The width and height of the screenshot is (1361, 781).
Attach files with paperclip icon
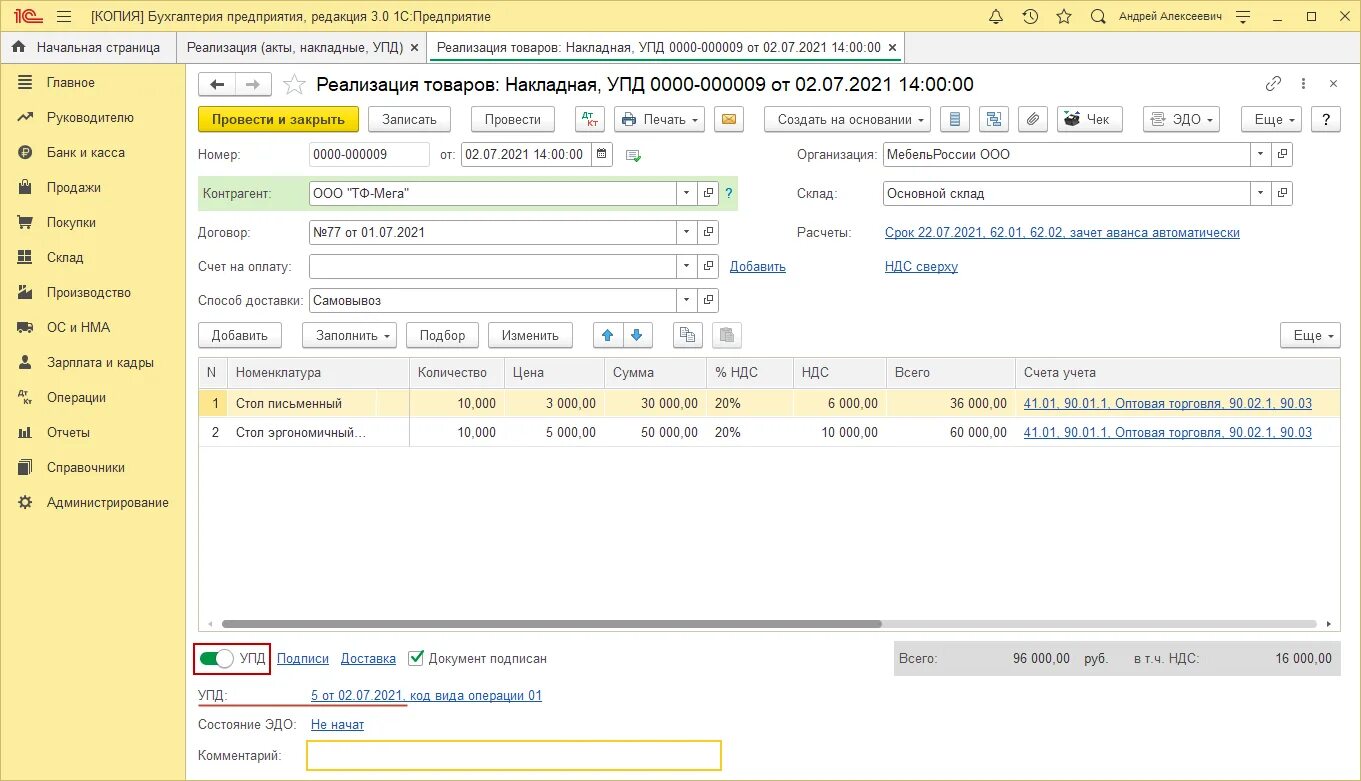(x=1034, y=119)
